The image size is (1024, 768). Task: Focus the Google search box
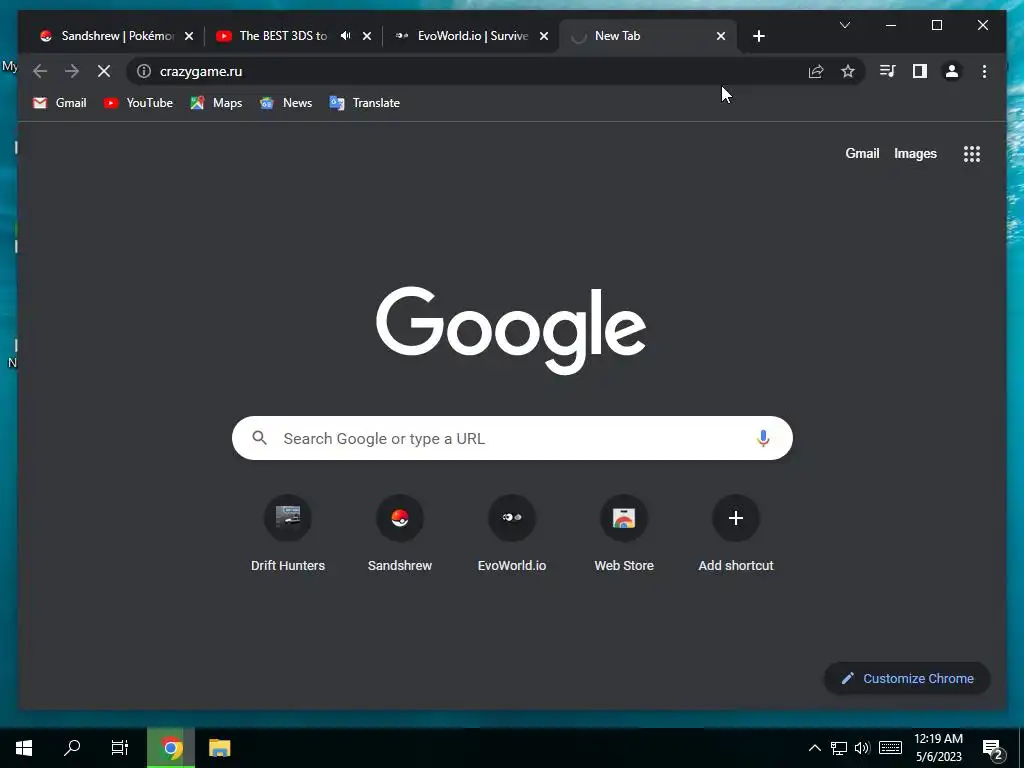click(512, 438)
